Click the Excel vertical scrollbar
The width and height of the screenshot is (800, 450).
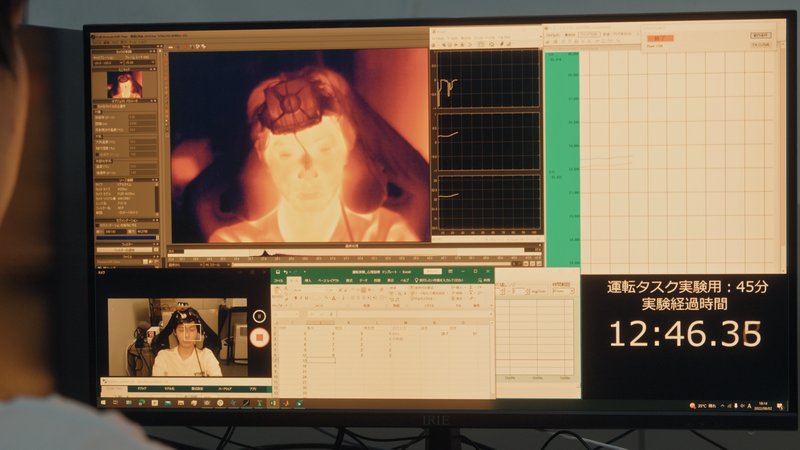(492, 357)
